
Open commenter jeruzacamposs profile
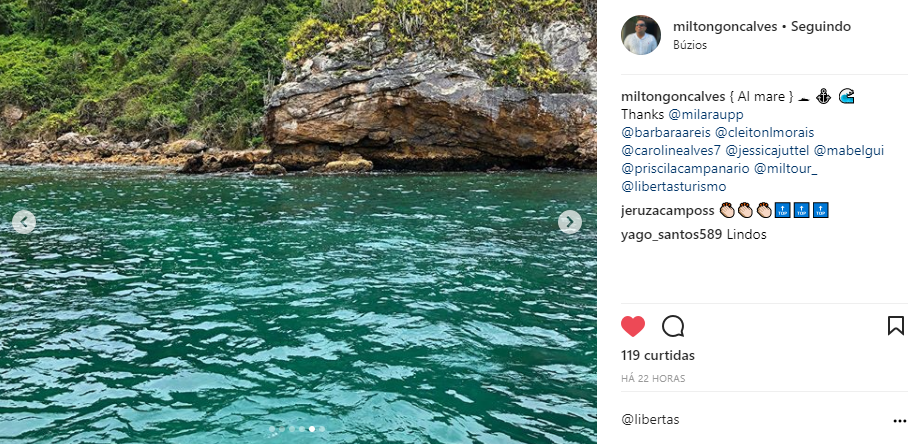tap(668, 211)
